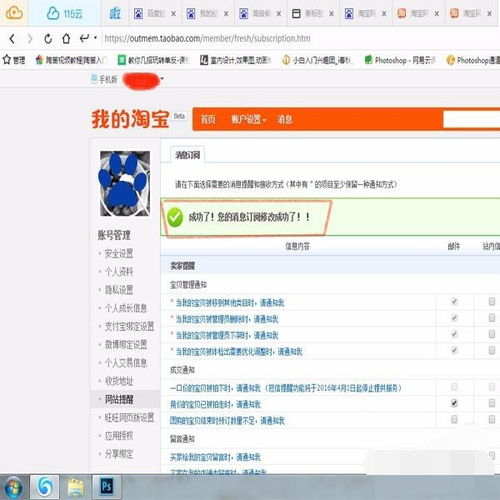Click the undo-close curved arrow icon

[x=84, y=38]
